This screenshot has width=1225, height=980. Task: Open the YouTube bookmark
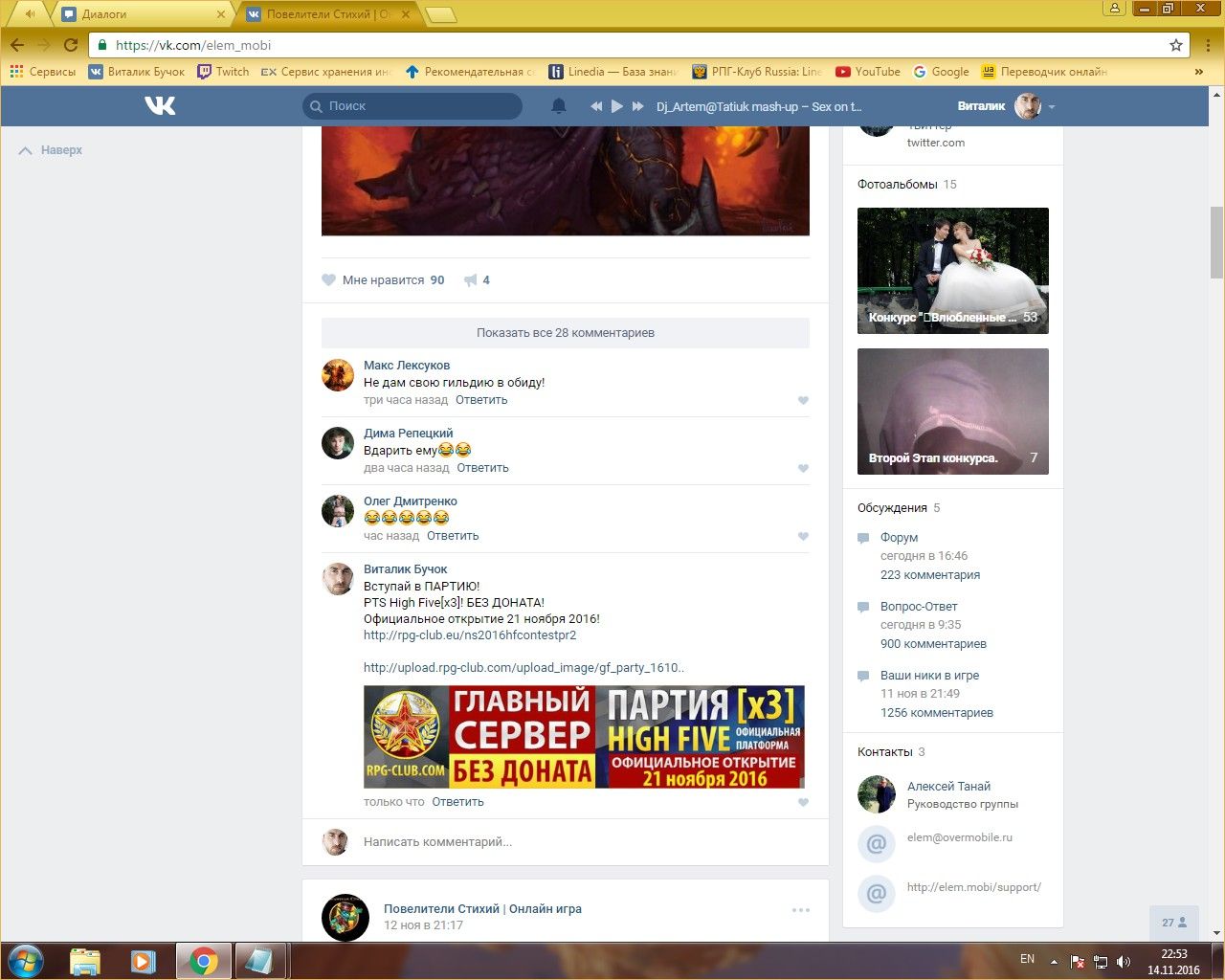[868, 72]
